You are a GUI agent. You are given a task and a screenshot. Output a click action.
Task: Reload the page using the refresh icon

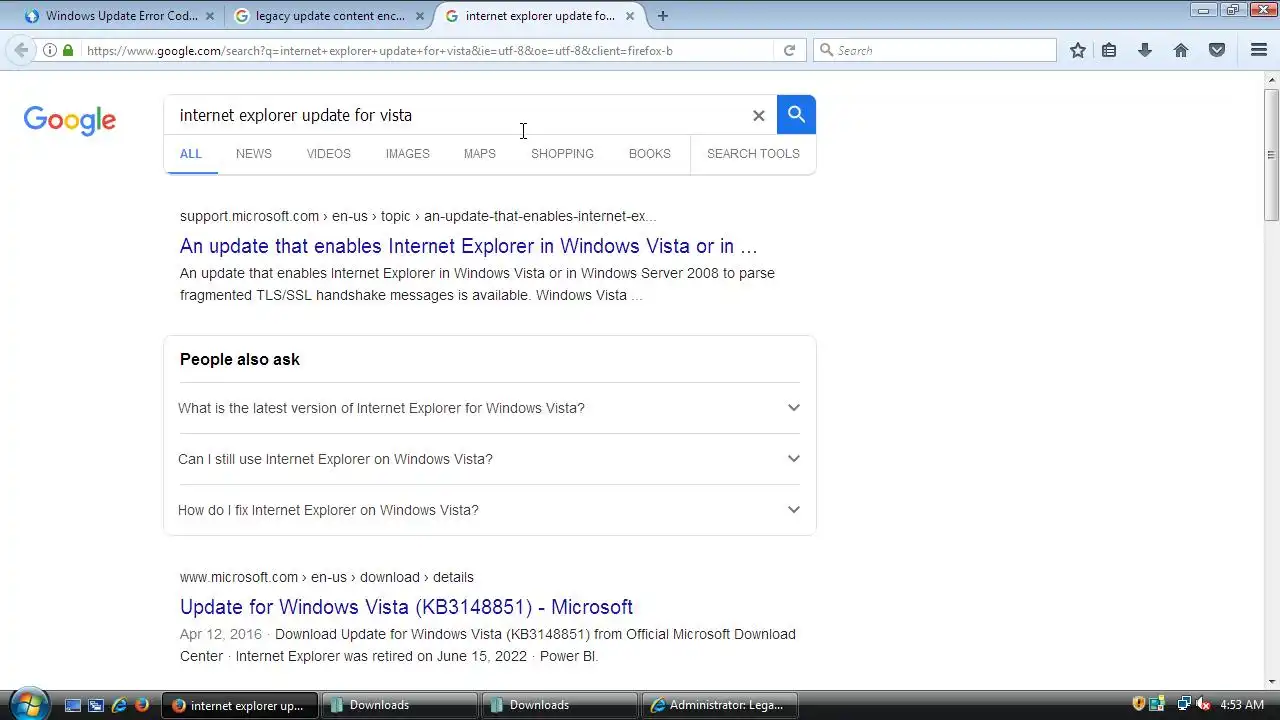tap(789, 50)
